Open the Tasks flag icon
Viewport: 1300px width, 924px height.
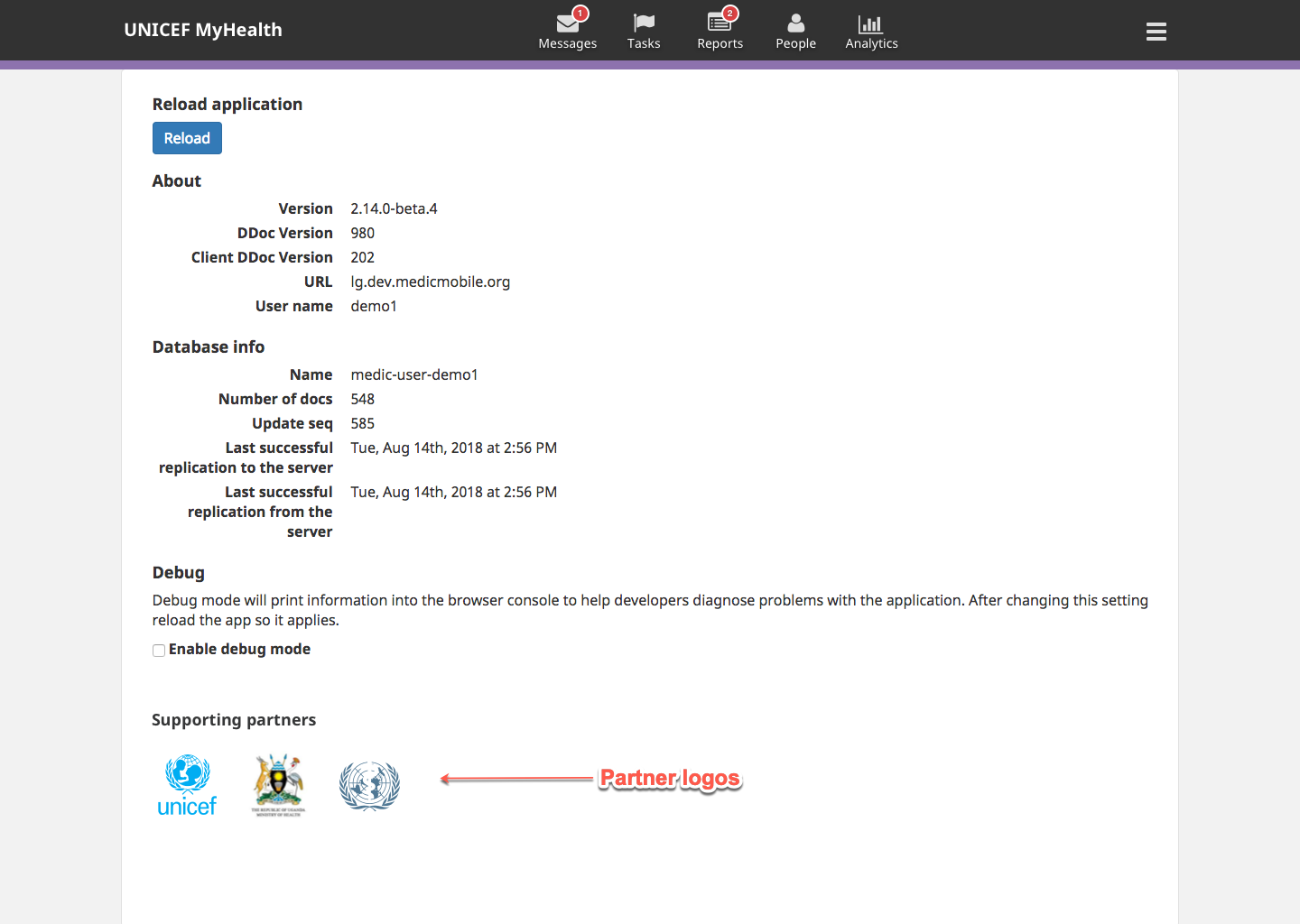(x=644, y=23)
